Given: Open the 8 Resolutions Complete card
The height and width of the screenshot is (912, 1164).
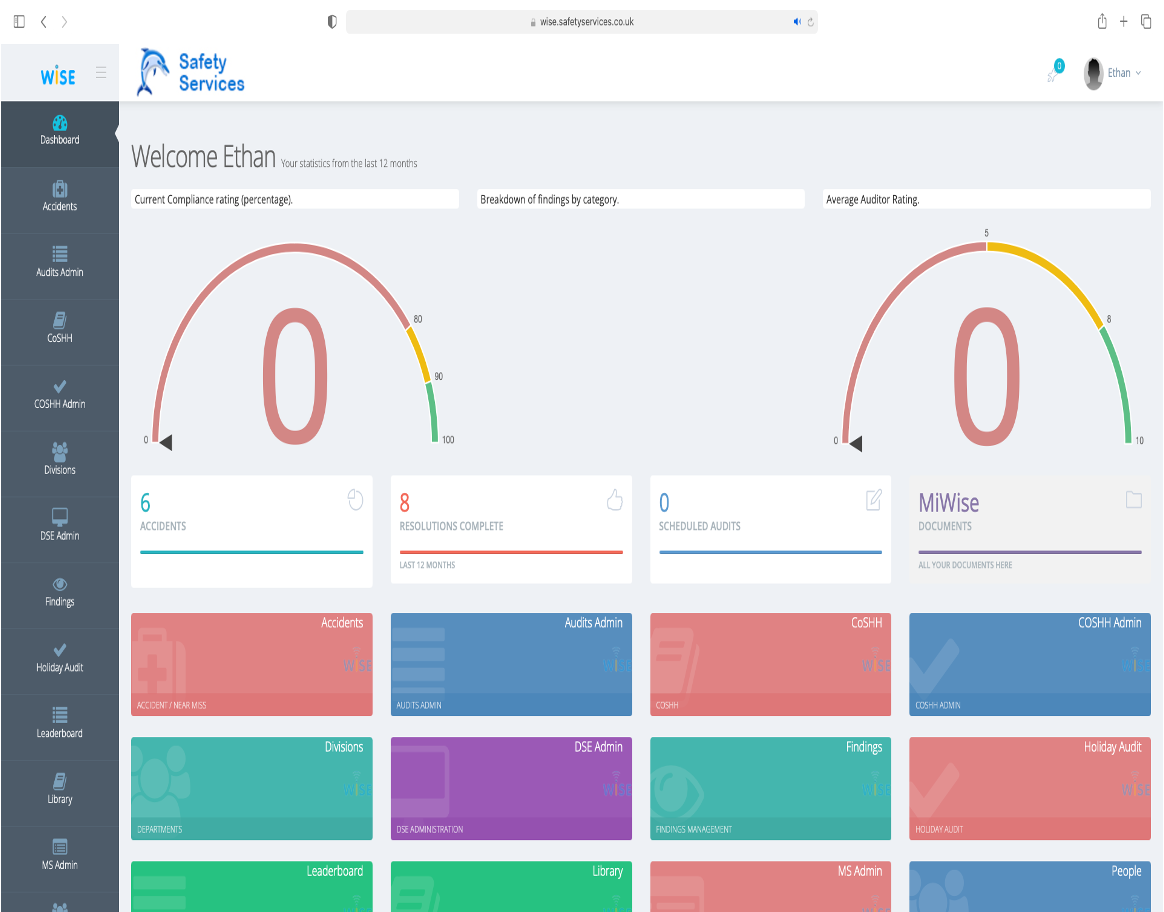Looking at the screenshot, I should click(511, 530).
